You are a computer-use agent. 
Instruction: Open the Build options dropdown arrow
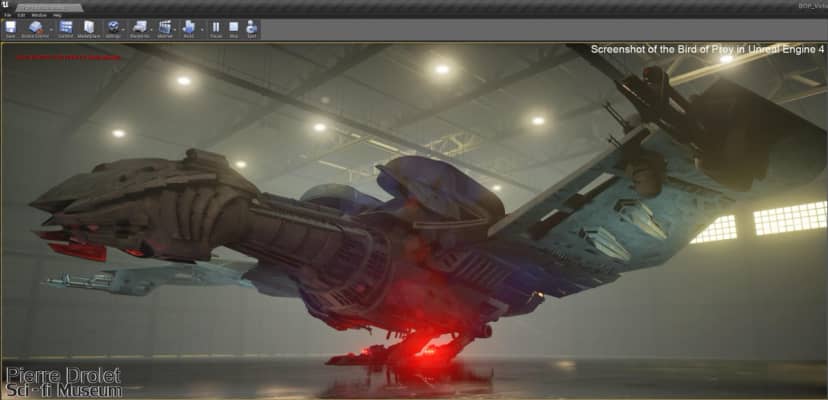pyautogui.click(x=200, y=28)
